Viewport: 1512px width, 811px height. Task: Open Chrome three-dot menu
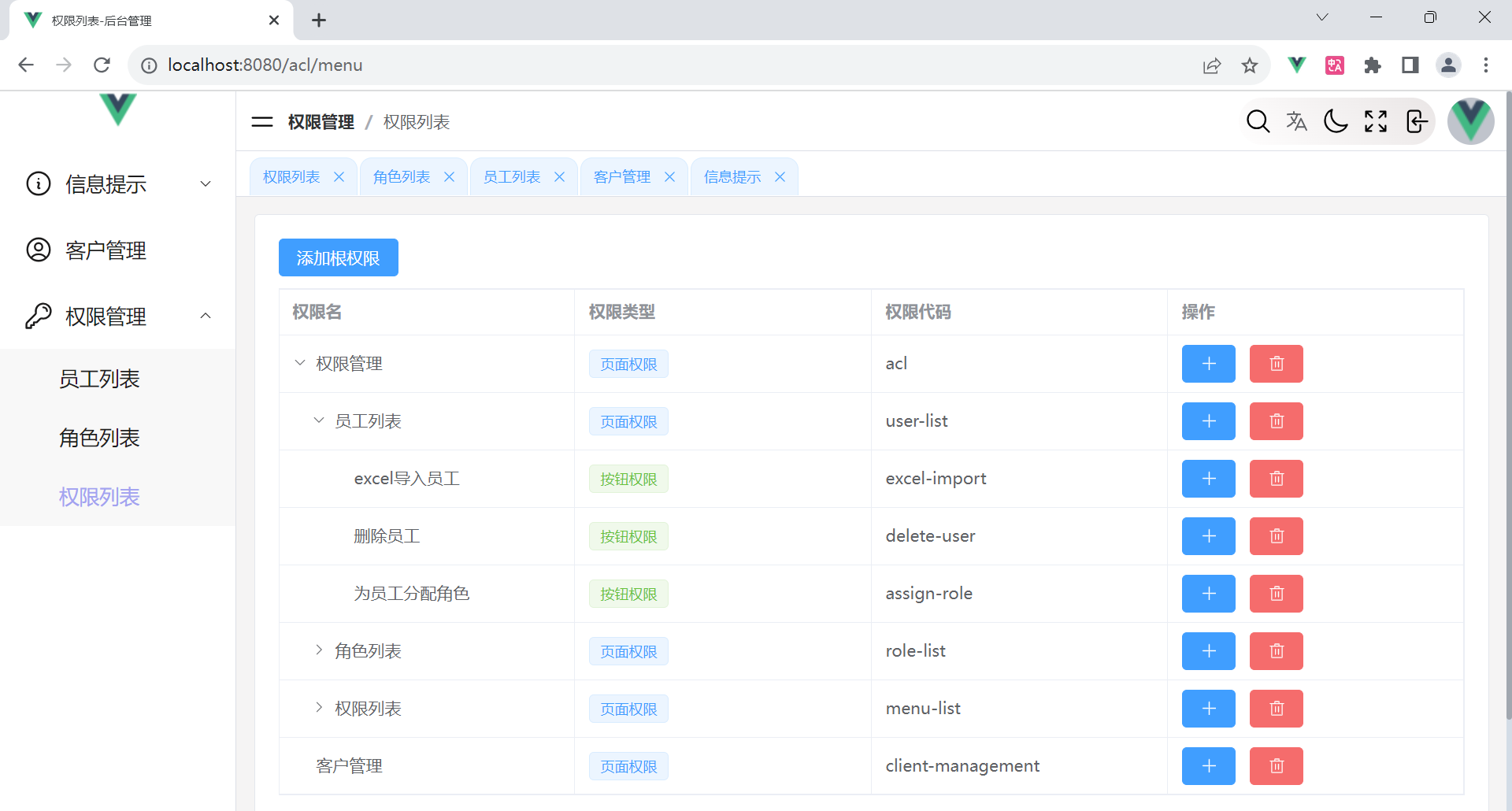point(1486,65)
